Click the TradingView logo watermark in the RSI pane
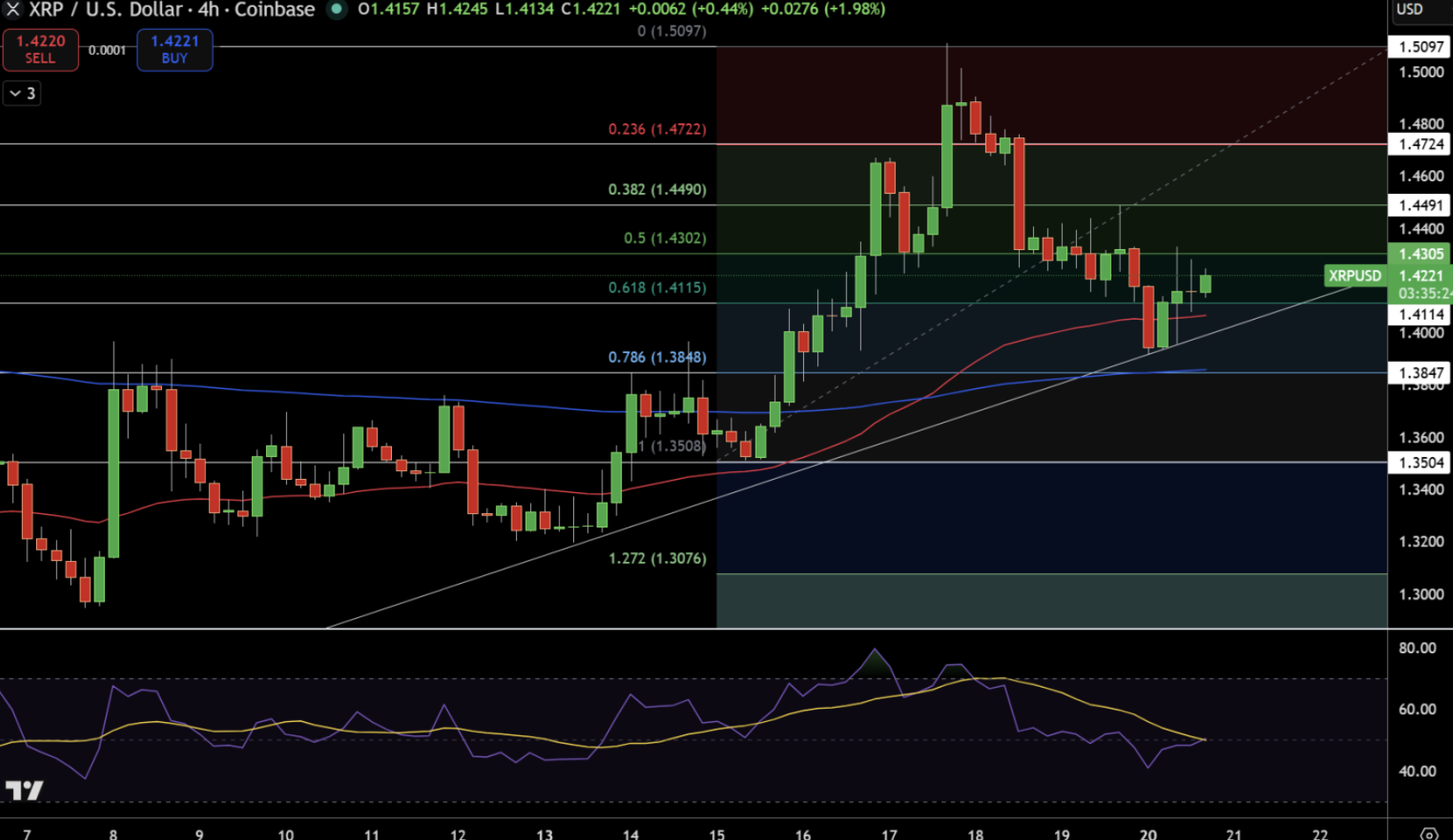This screenshot has width=1453, height=840. [x=26, y=791]
